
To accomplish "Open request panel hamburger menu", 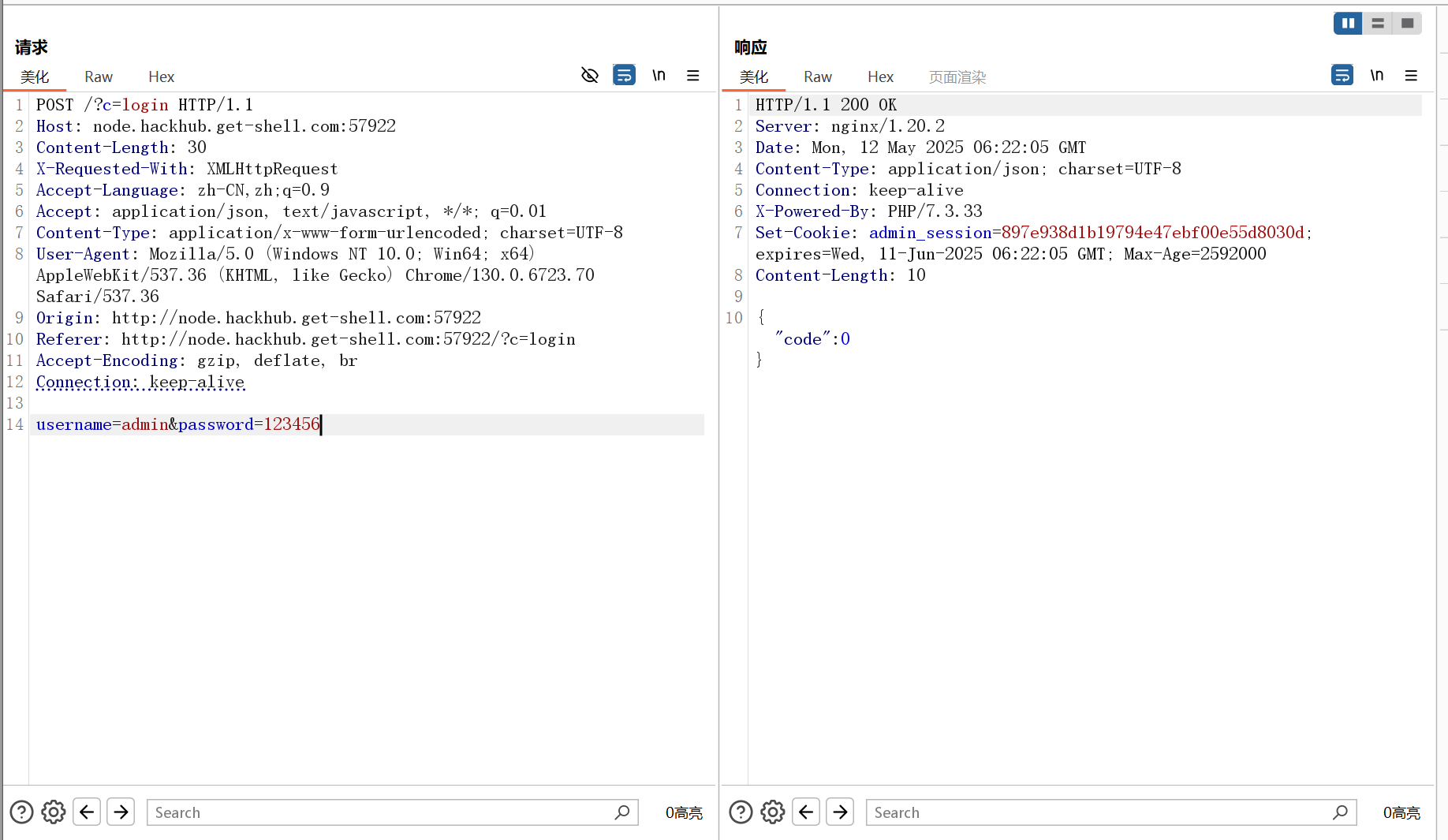I will [693, 76].
